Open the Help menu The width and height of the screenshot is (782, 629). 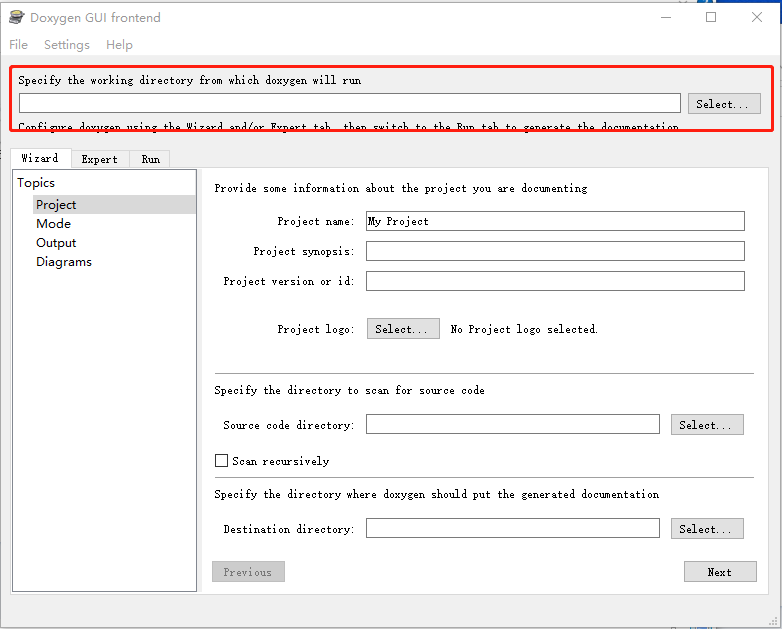coord(119,45)
